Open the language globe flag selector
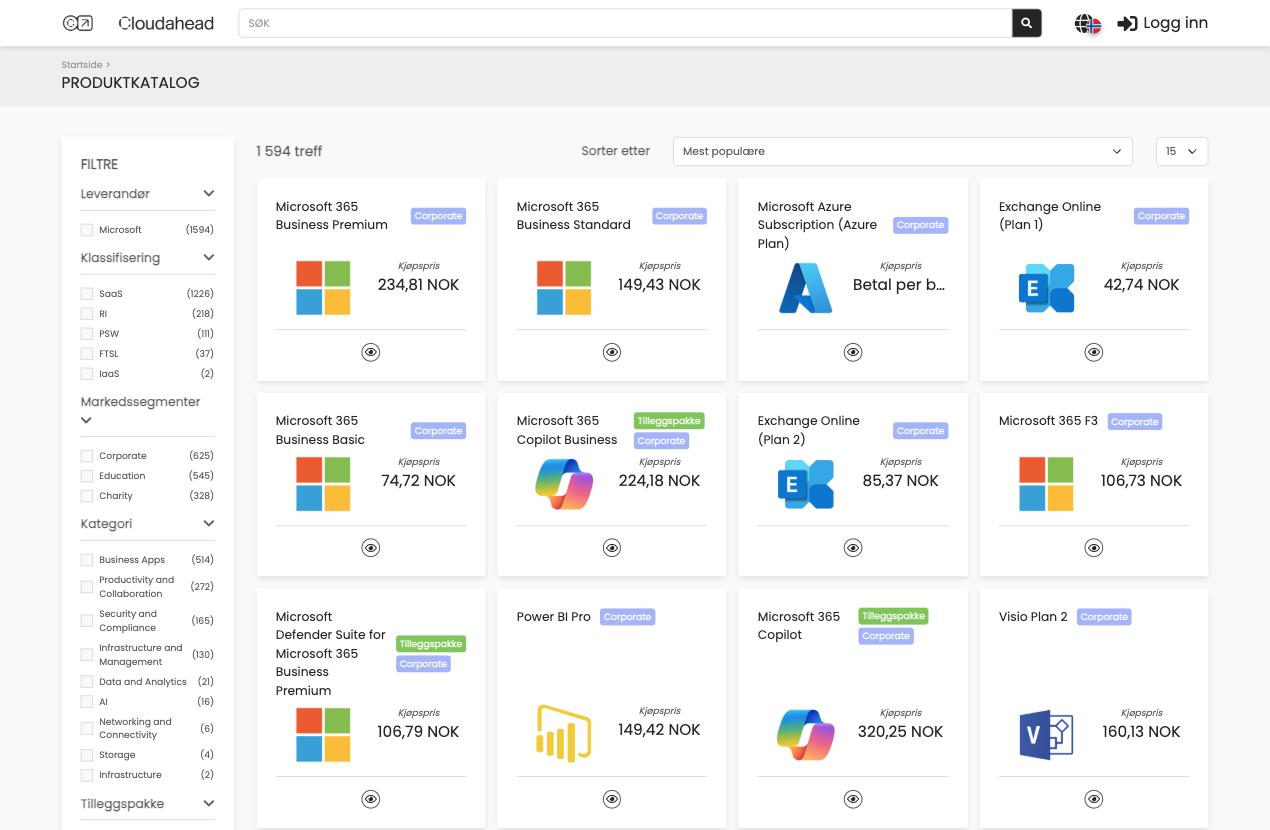The image size is (1270, 830). 1088,23
